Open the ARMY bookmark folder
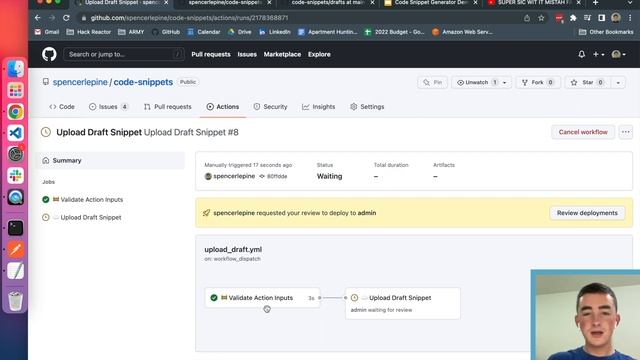The width and height of the screenshot is (640, 360). [x=131, y=32]
